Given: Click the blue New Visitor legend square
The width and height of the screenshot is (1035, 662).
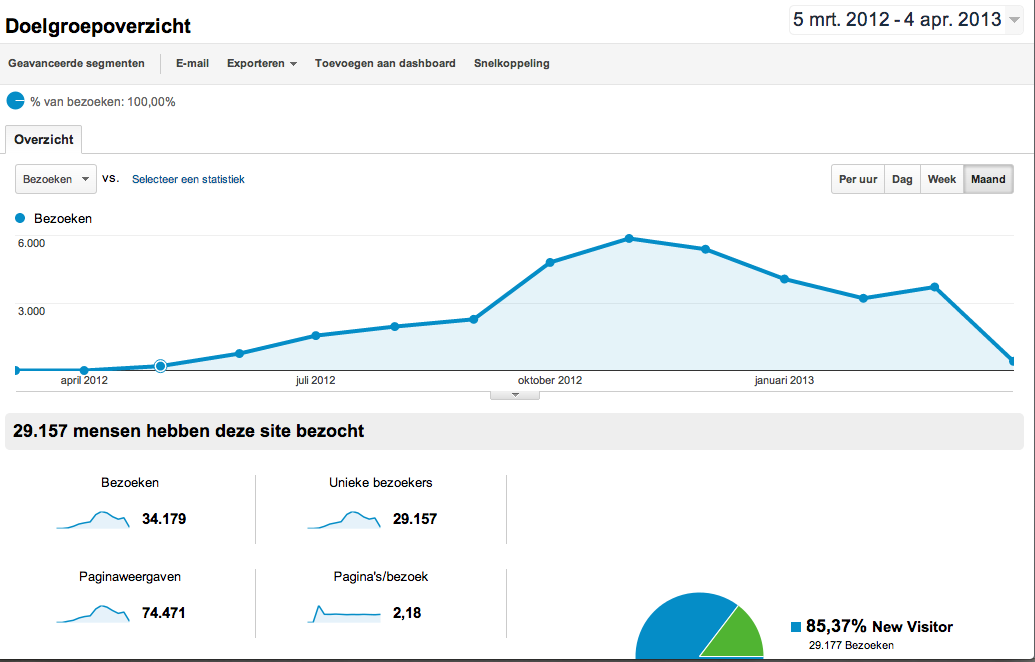Looking at the screenshot, I should tap(796, 626).
